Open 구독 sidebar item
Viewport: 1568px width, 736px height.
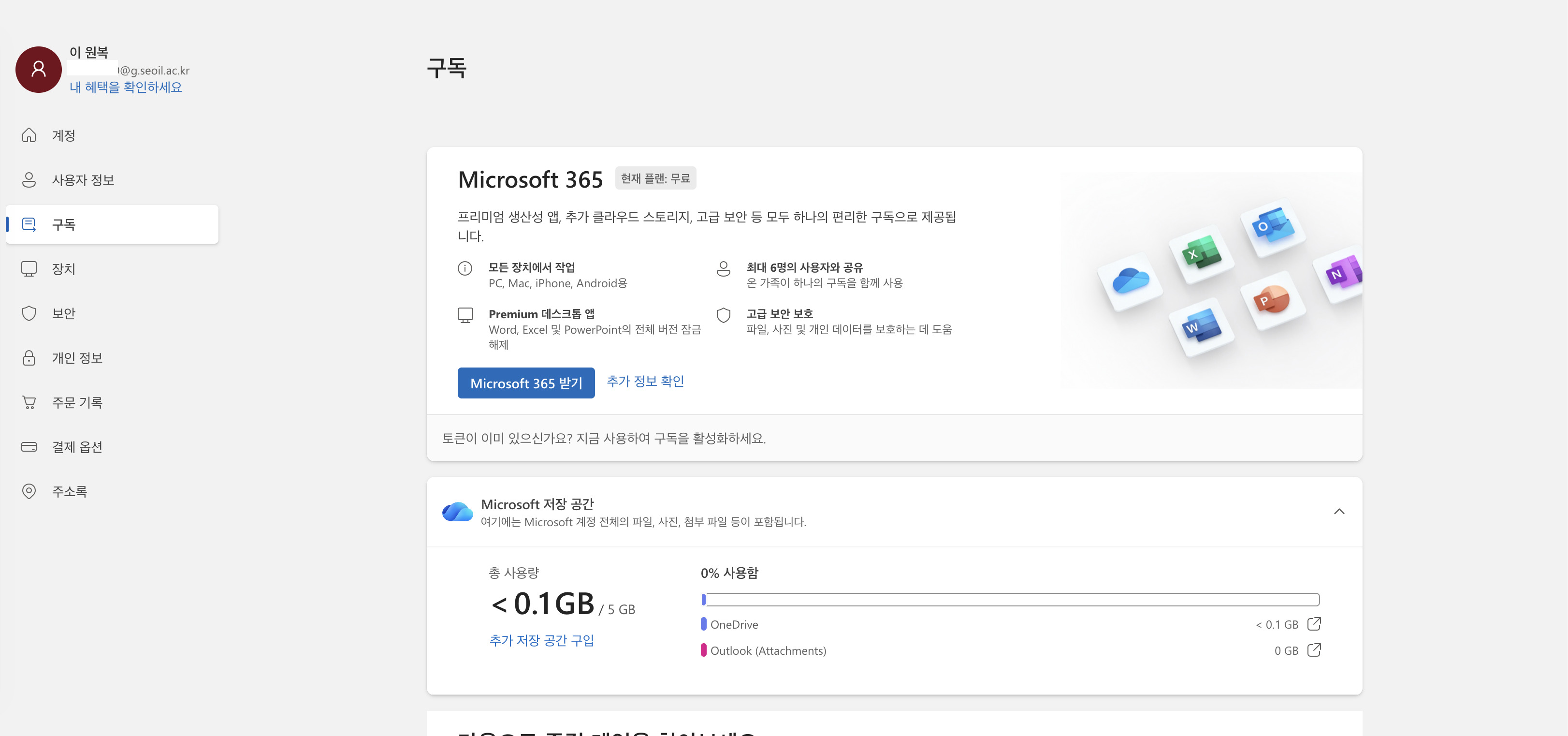point(112,224)
